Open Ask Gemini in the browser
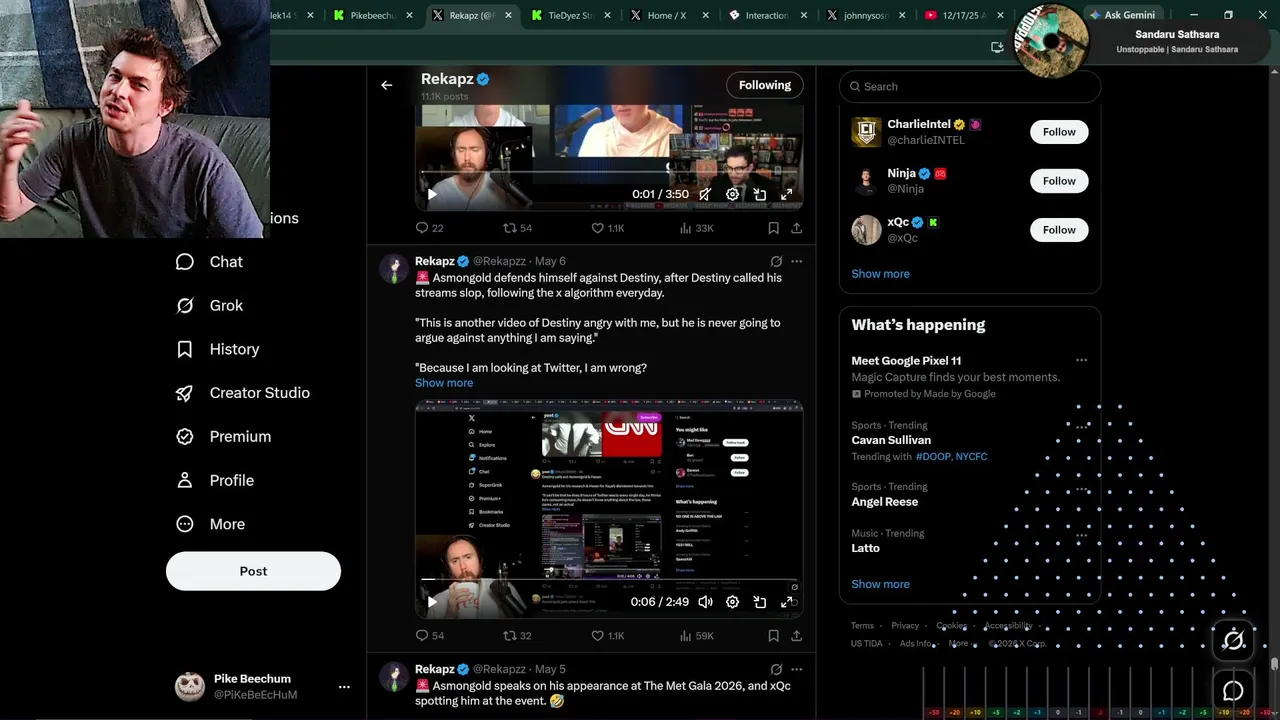This screenshot has width=1280, height=720. pos(1122,15)
